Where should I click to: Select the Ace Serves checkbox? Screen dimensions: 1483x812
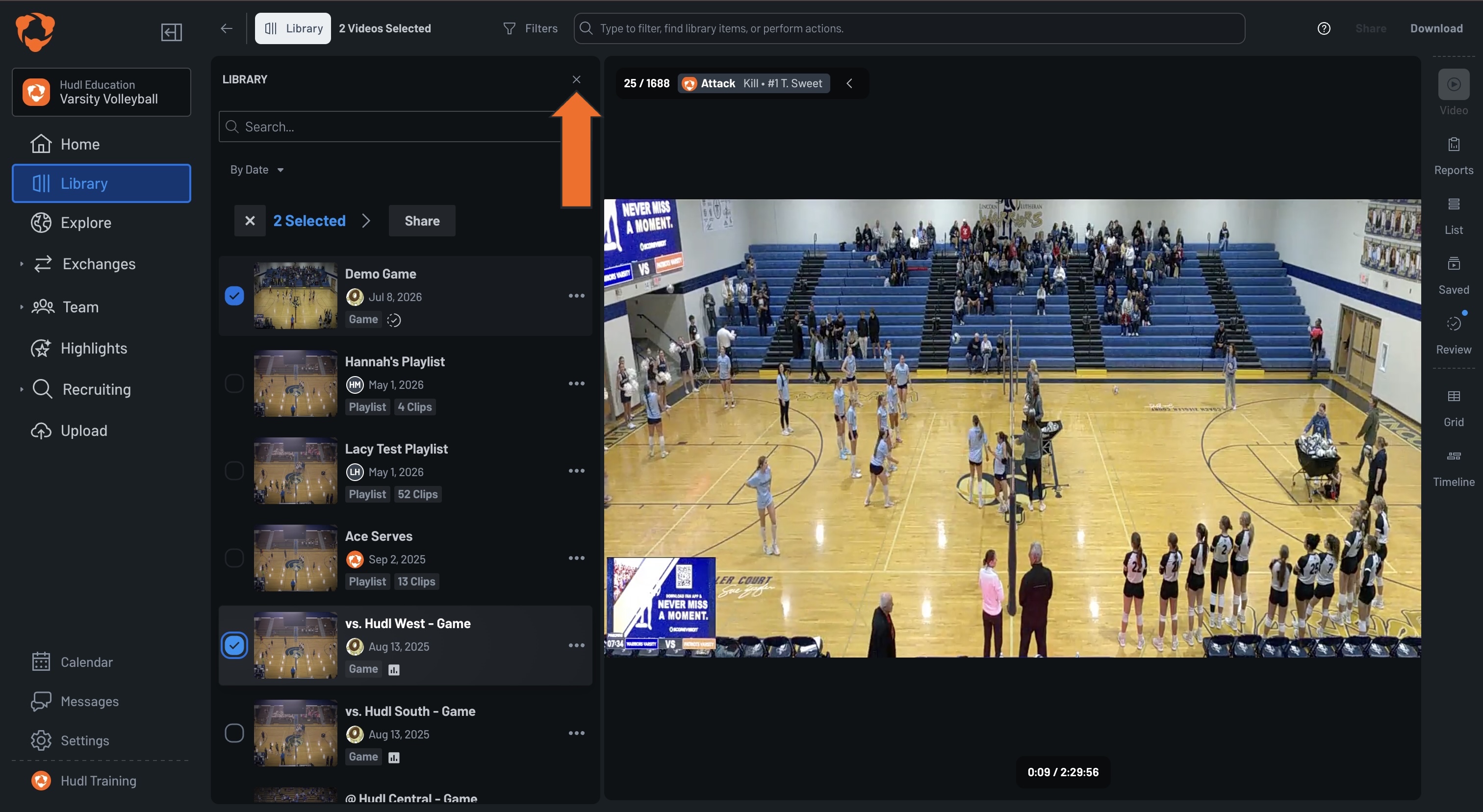pos(234,558)
